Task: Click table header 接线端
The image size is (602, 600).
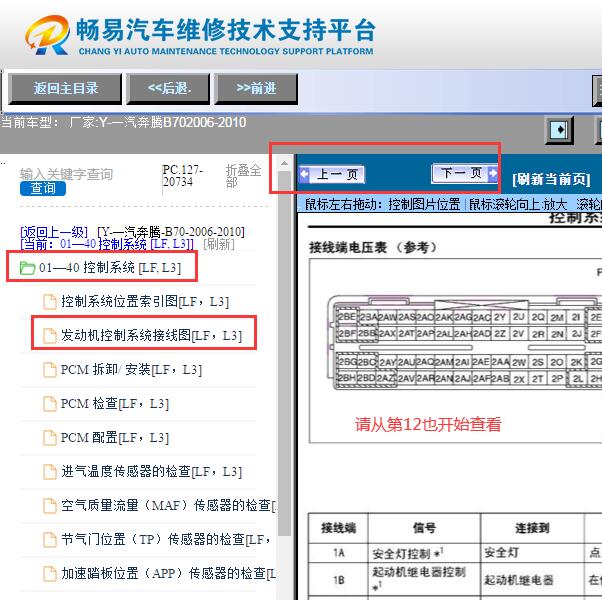Action: pyautogui.click(x=339, y=528)
